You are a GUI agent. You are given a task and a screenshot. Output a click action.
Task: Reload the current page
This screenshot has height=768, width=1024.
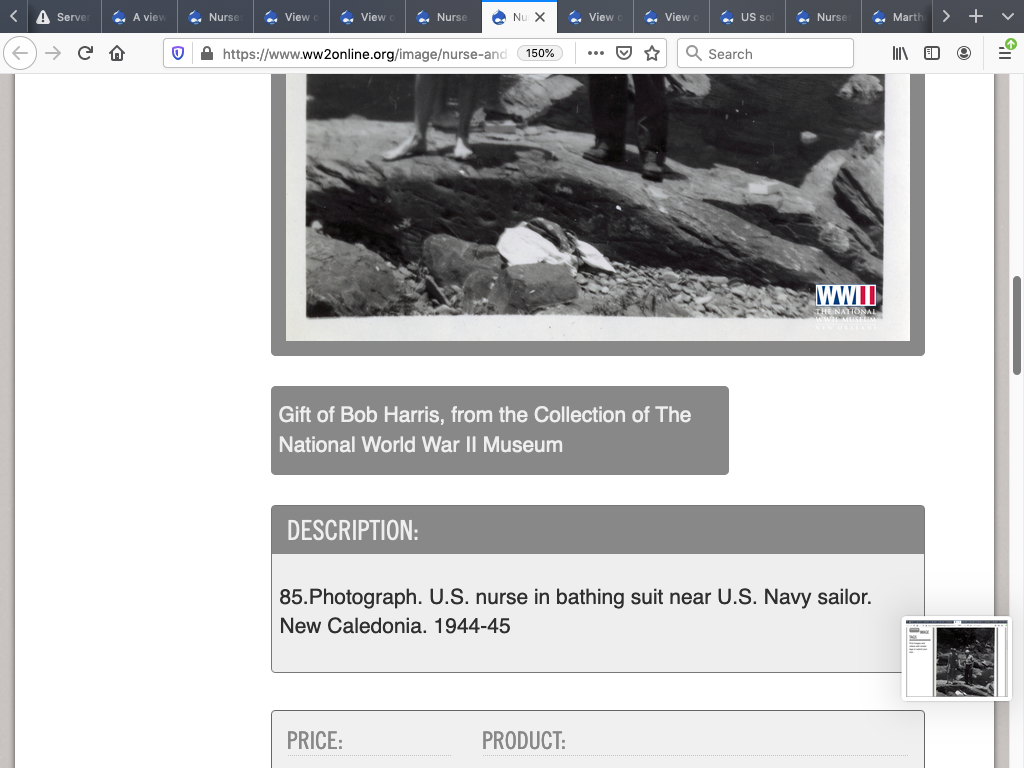(85, 54)
